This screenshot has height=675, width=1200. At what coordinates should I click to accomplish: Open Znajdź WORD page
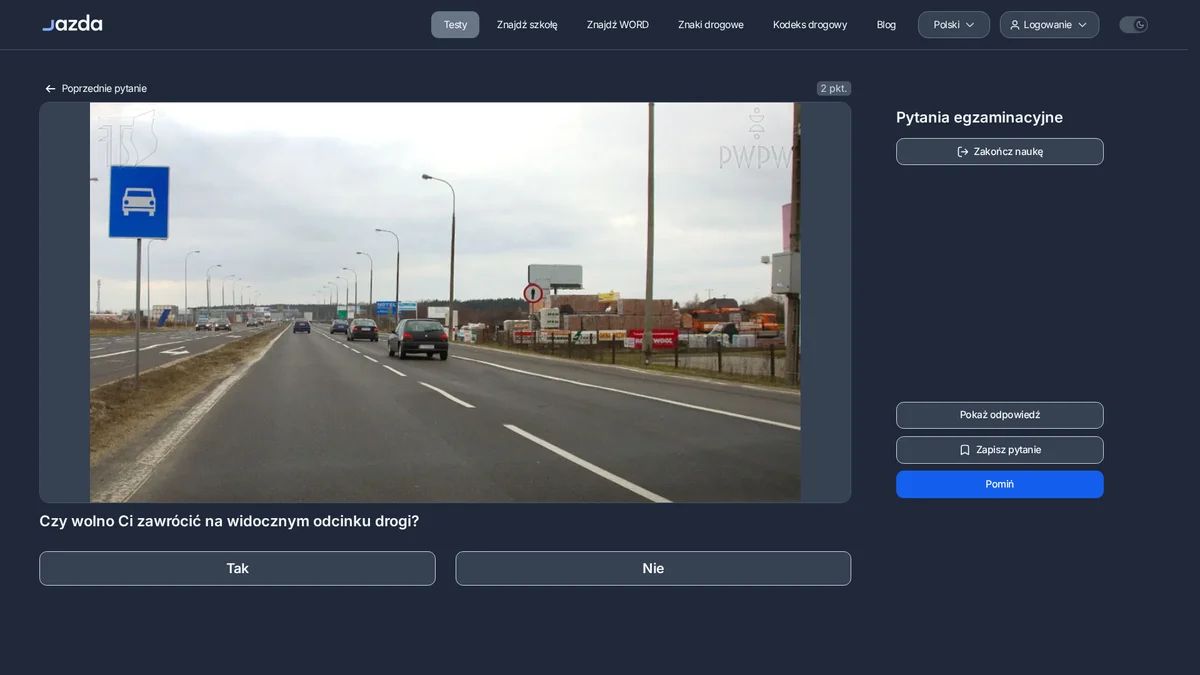618,25
